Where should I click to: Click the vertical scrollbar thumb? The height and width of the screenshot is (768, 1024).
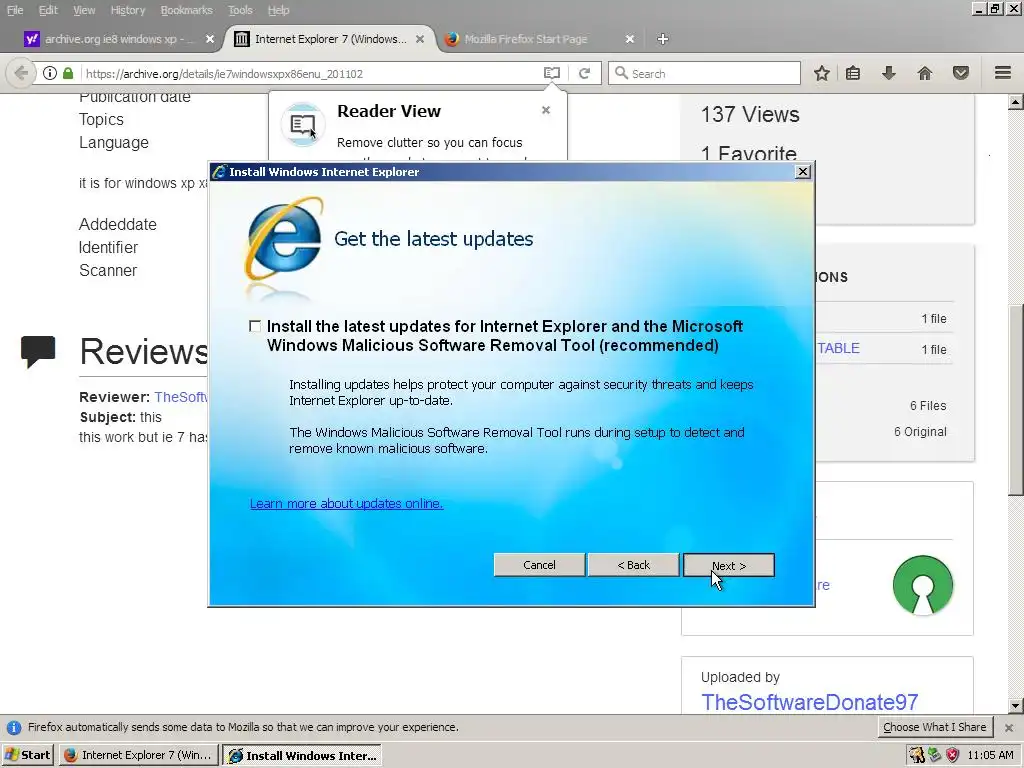click(x=1015, y=400)
